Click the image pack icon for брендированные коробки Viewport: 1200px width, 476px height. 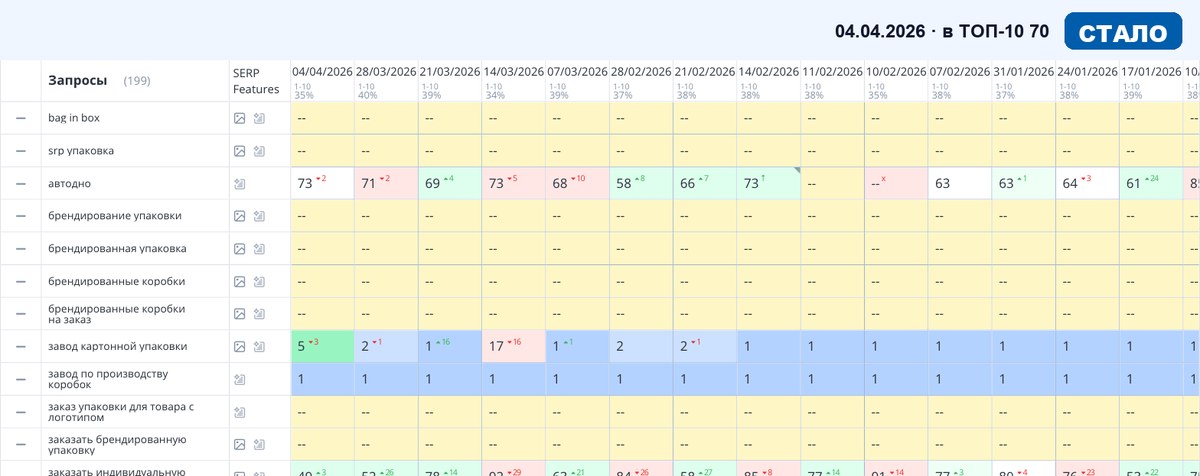click(239, 281)
